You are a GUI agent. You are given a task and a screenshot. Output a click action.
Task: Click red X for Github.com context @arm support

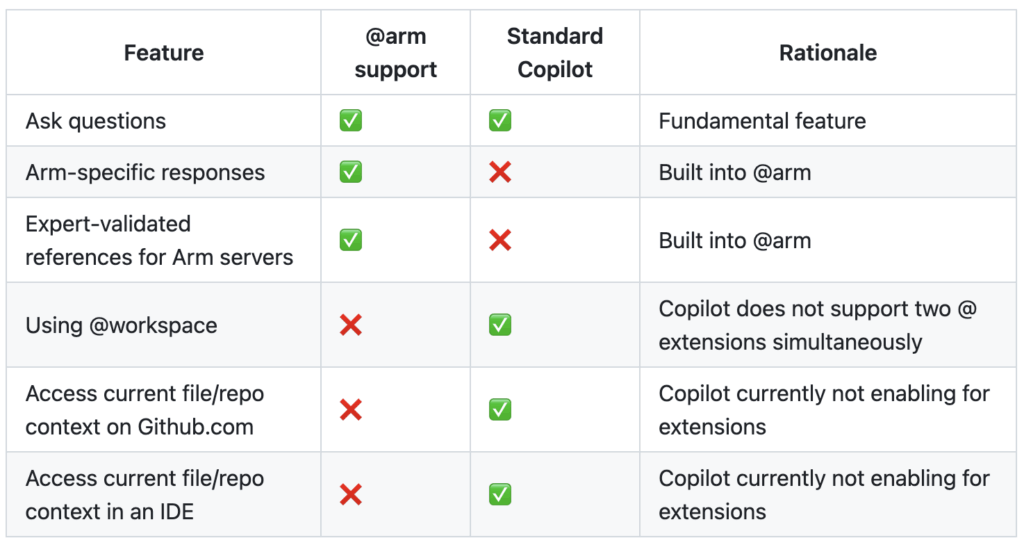(351, 410)
